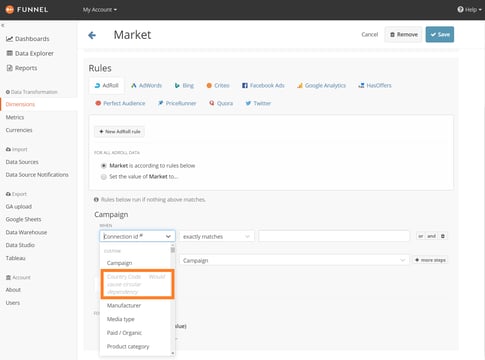Click the Twitter bird icon
Screen dimensions: 485x360
click(x=248, y=103)
